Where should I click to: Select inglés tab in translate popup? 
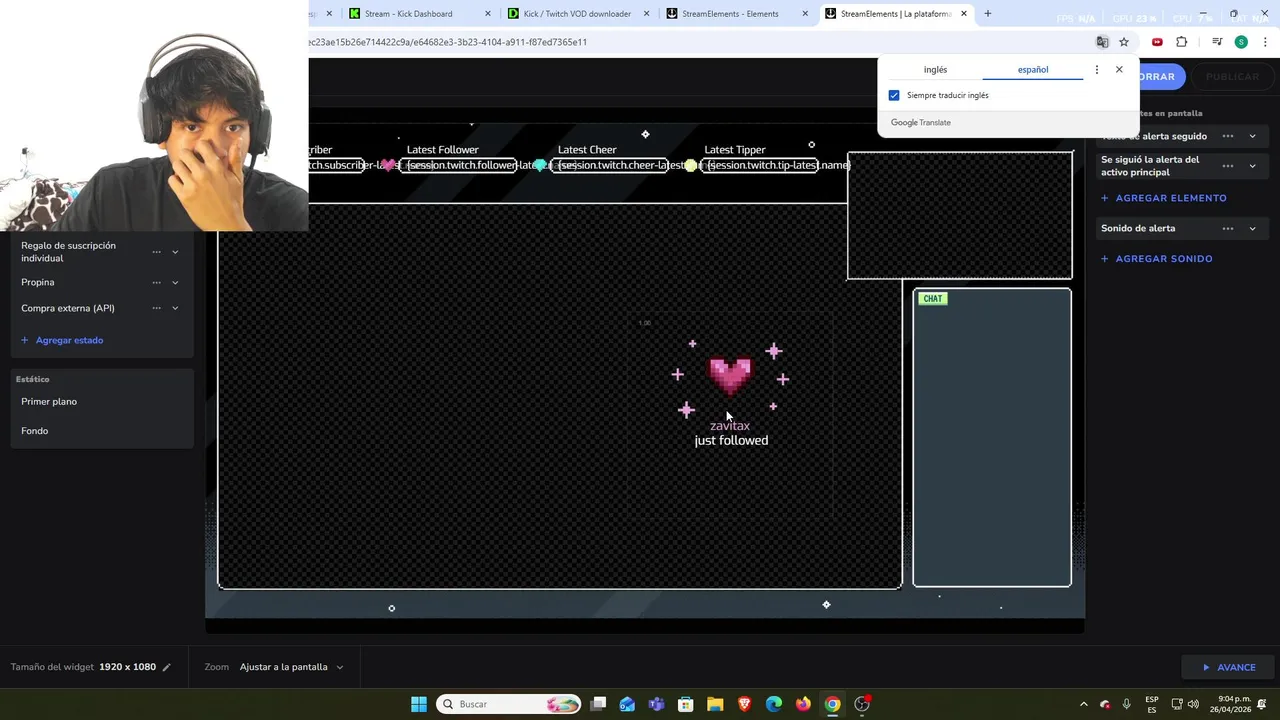click(x=935, y=70)
